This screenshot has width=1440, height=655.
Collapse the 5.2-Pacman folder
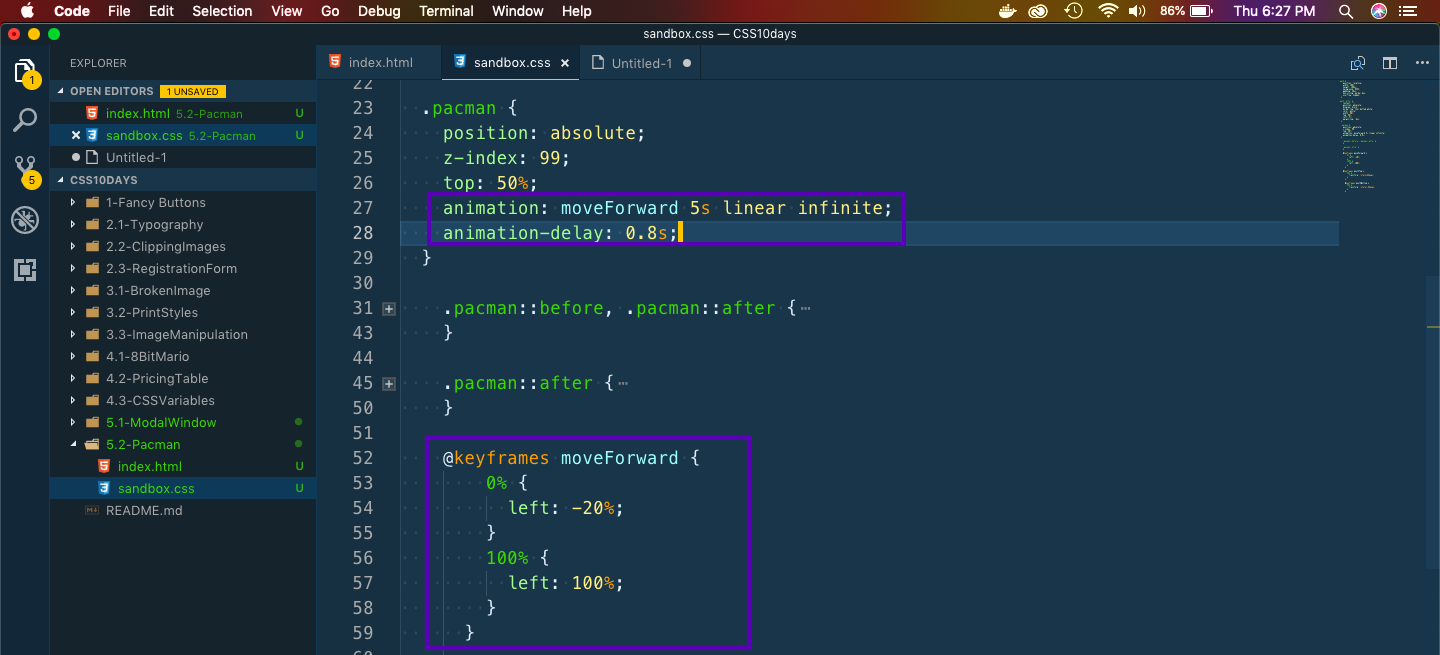click(x=73, y=444)
